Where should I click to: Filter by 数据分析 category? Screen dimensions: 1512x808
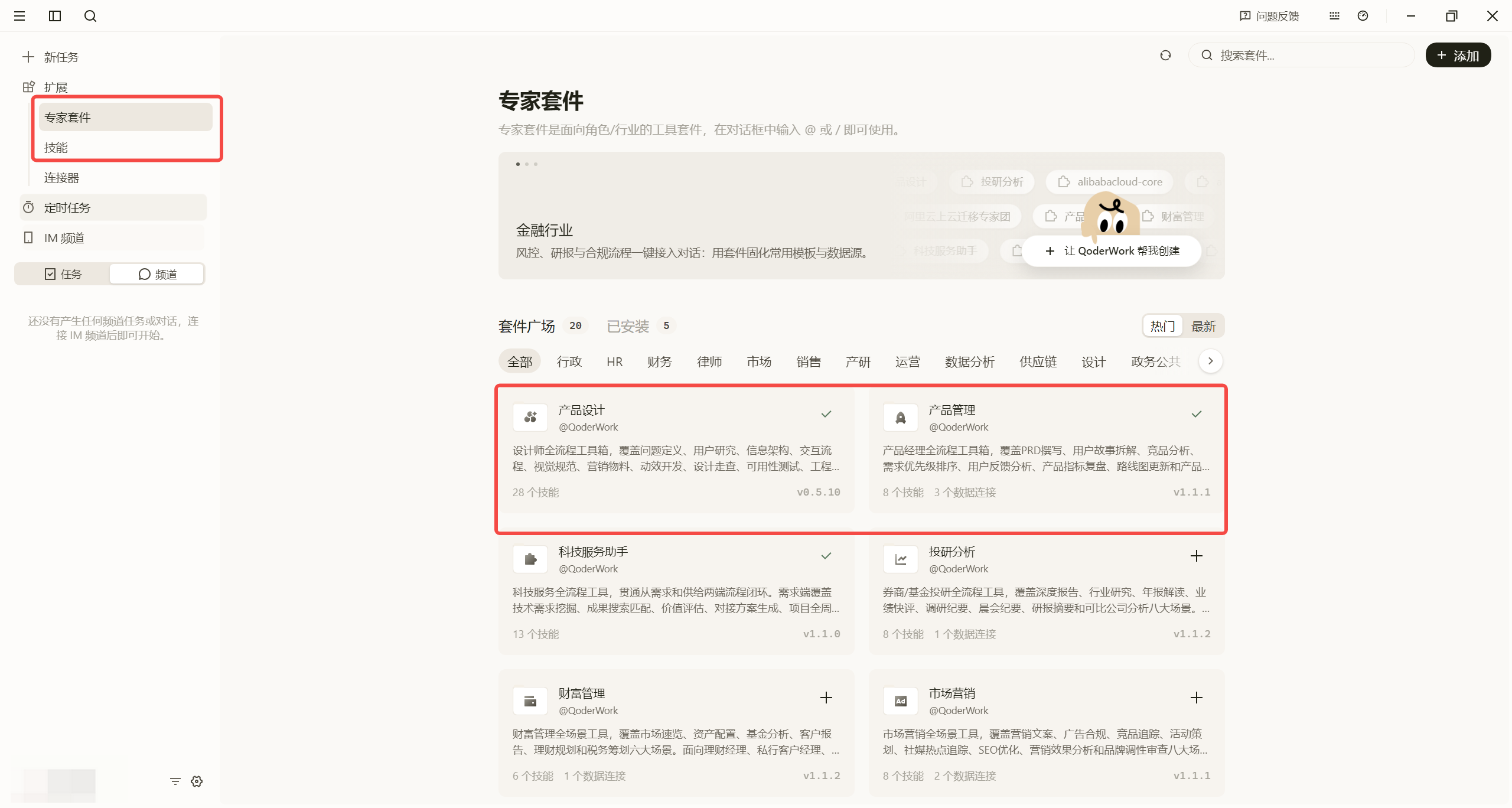970,361
